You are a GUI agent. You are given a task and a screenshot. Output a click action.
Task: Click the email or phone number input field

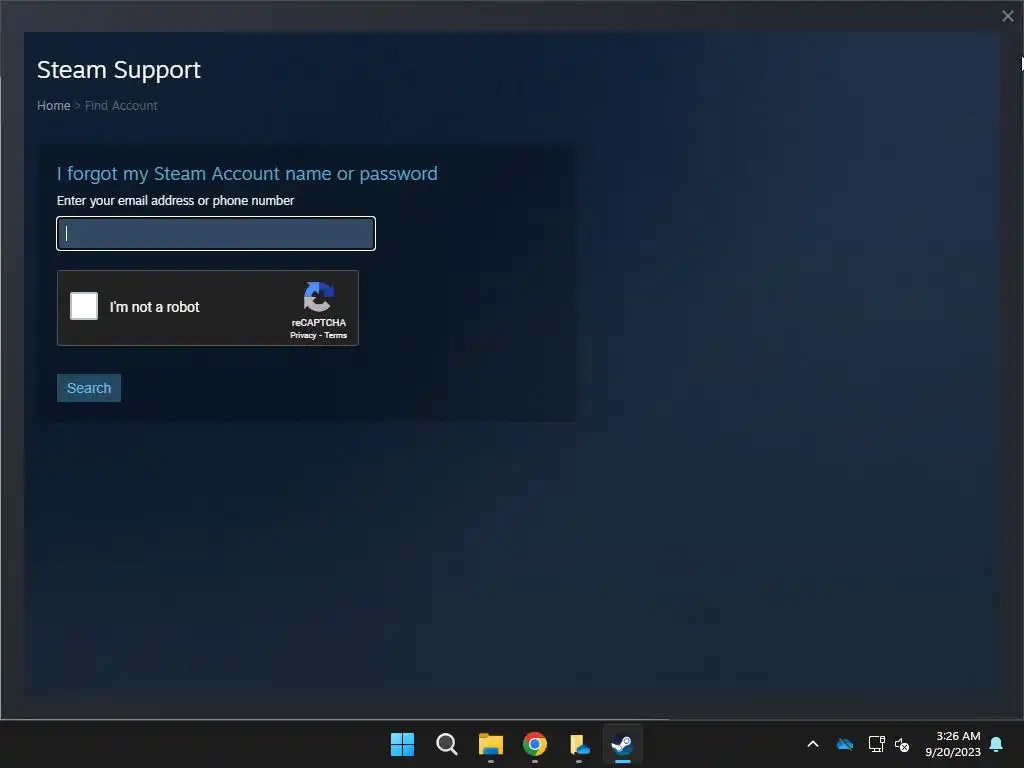[216, 233]
